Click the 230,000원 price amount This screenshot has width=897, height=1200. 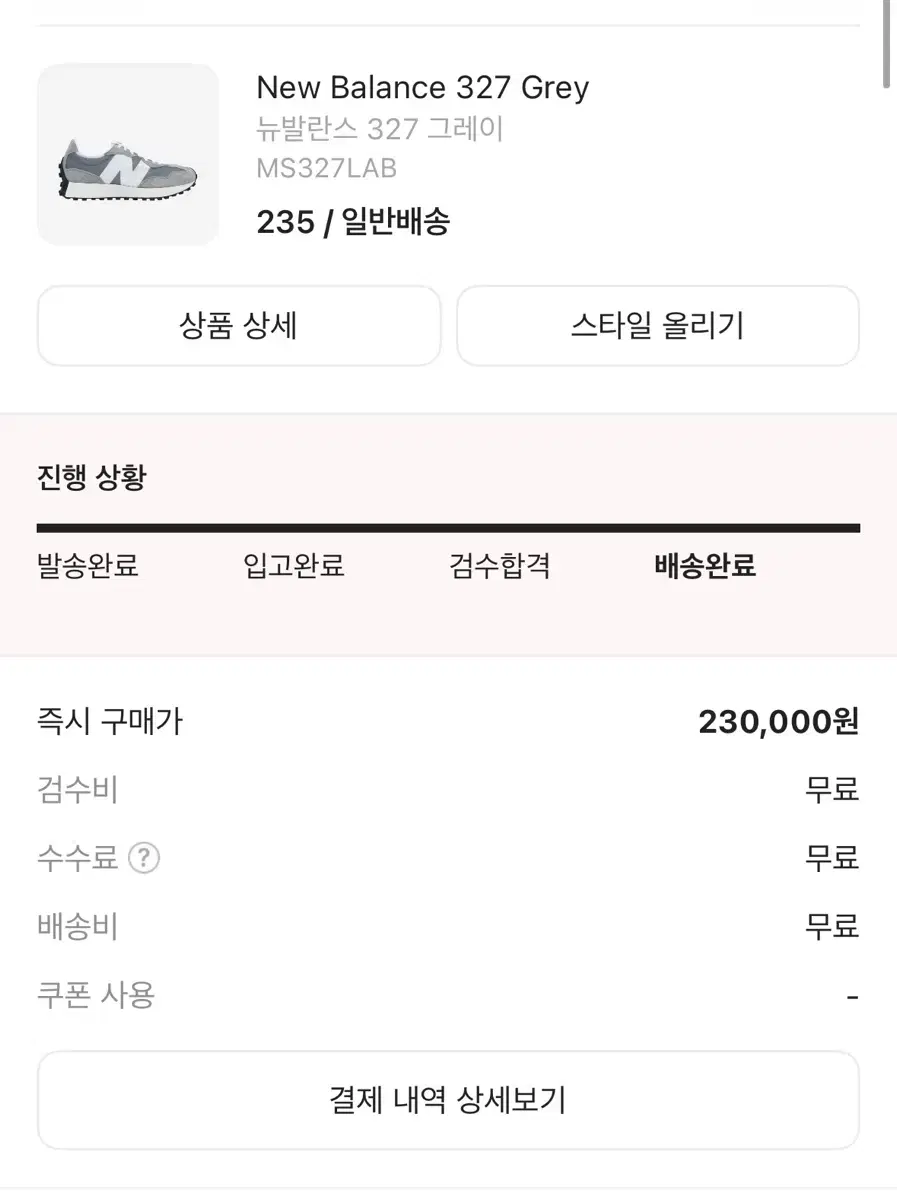778,722
